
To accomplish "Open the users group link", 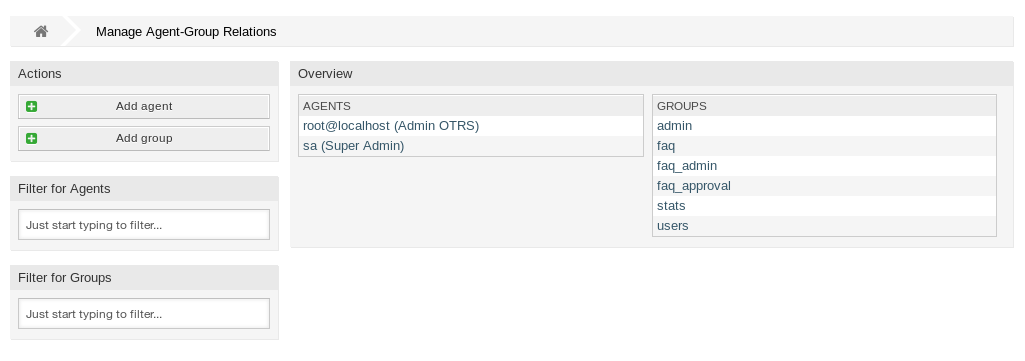I will [673, 226].
